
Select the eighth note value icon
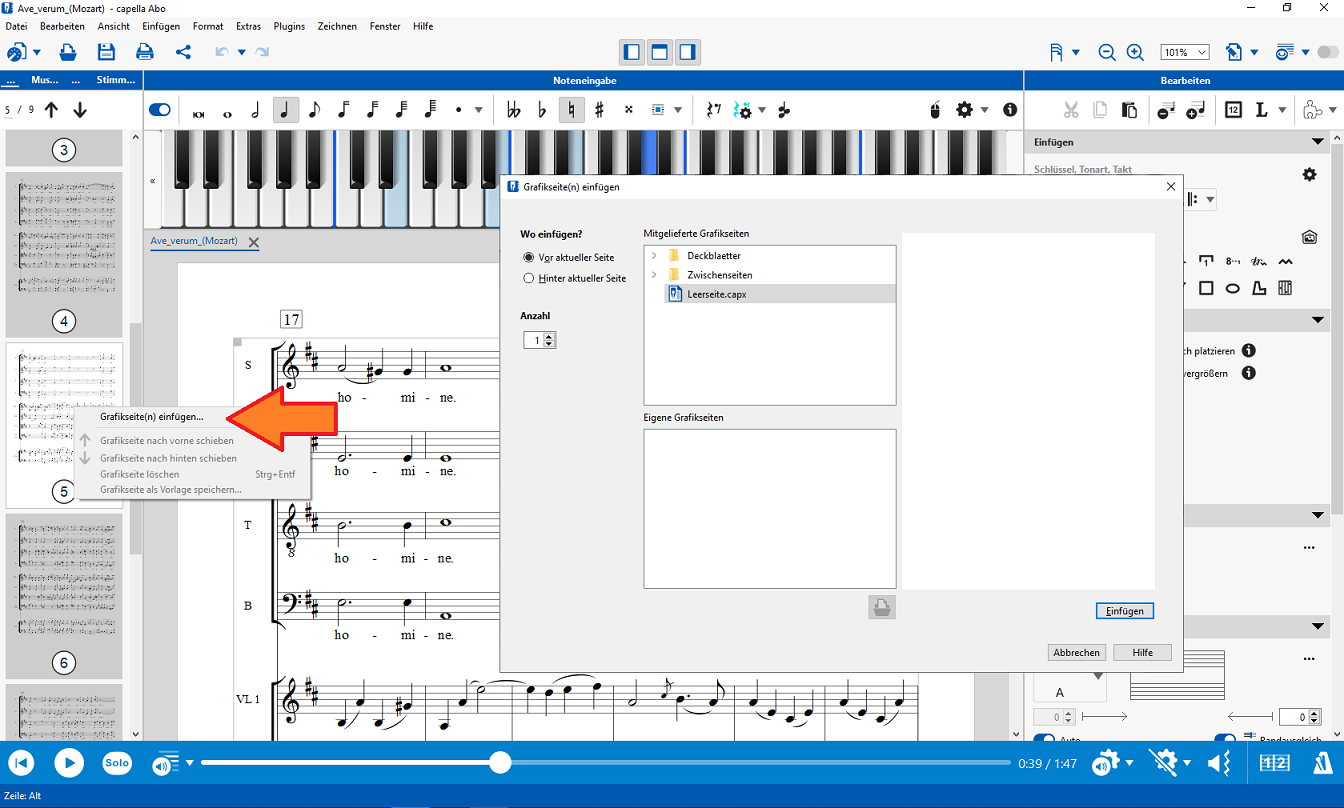tap(314, 110)
